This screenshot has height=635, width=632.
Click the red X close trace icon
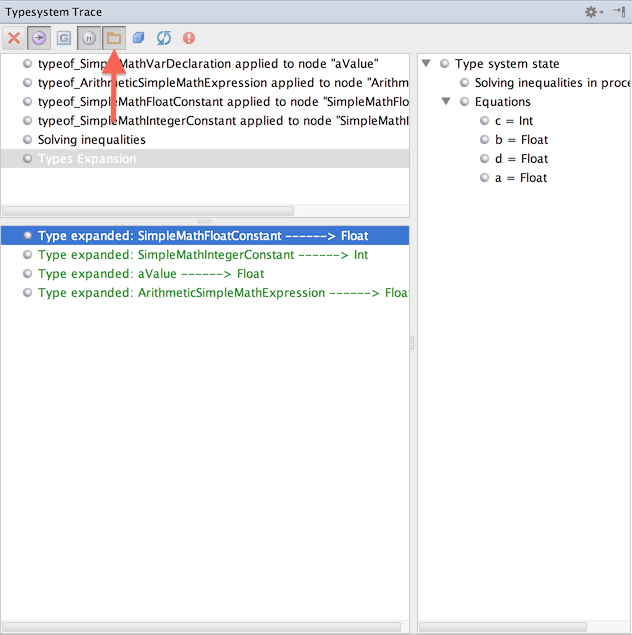click(14, 38)
